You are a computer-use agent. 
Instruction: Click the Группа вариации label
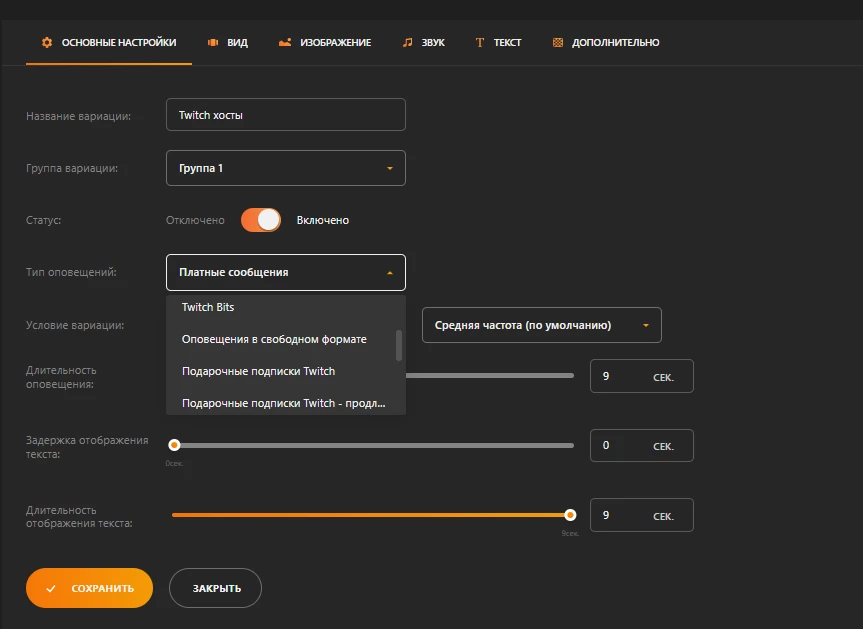pos(72,168)
